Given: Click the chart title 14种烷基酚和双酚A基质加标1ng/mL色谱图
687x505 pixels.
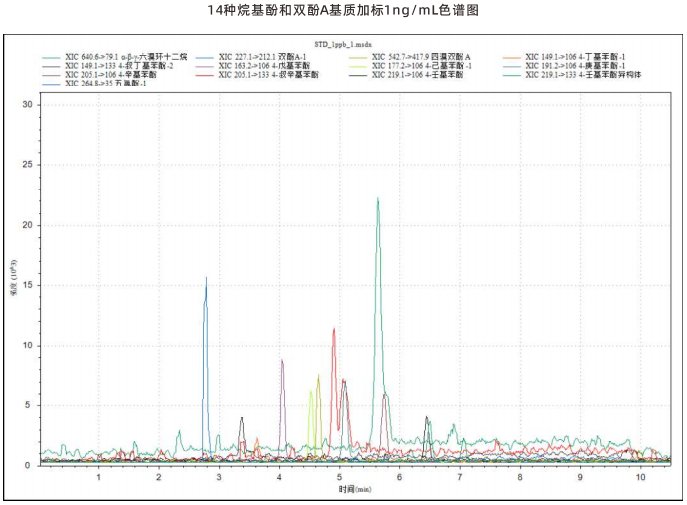Looking at the screenshot, I should coord(343,10).
